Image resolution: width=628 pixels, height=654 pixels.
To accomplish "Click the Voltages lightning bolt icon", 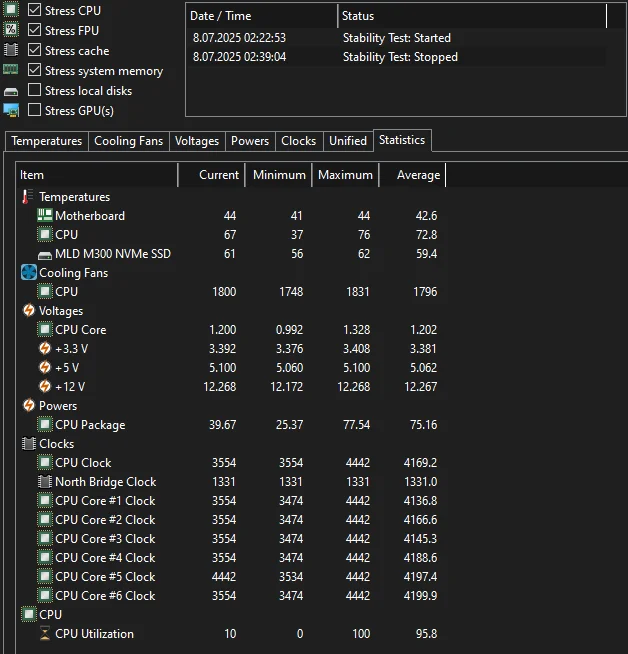I will coord(29,311).
